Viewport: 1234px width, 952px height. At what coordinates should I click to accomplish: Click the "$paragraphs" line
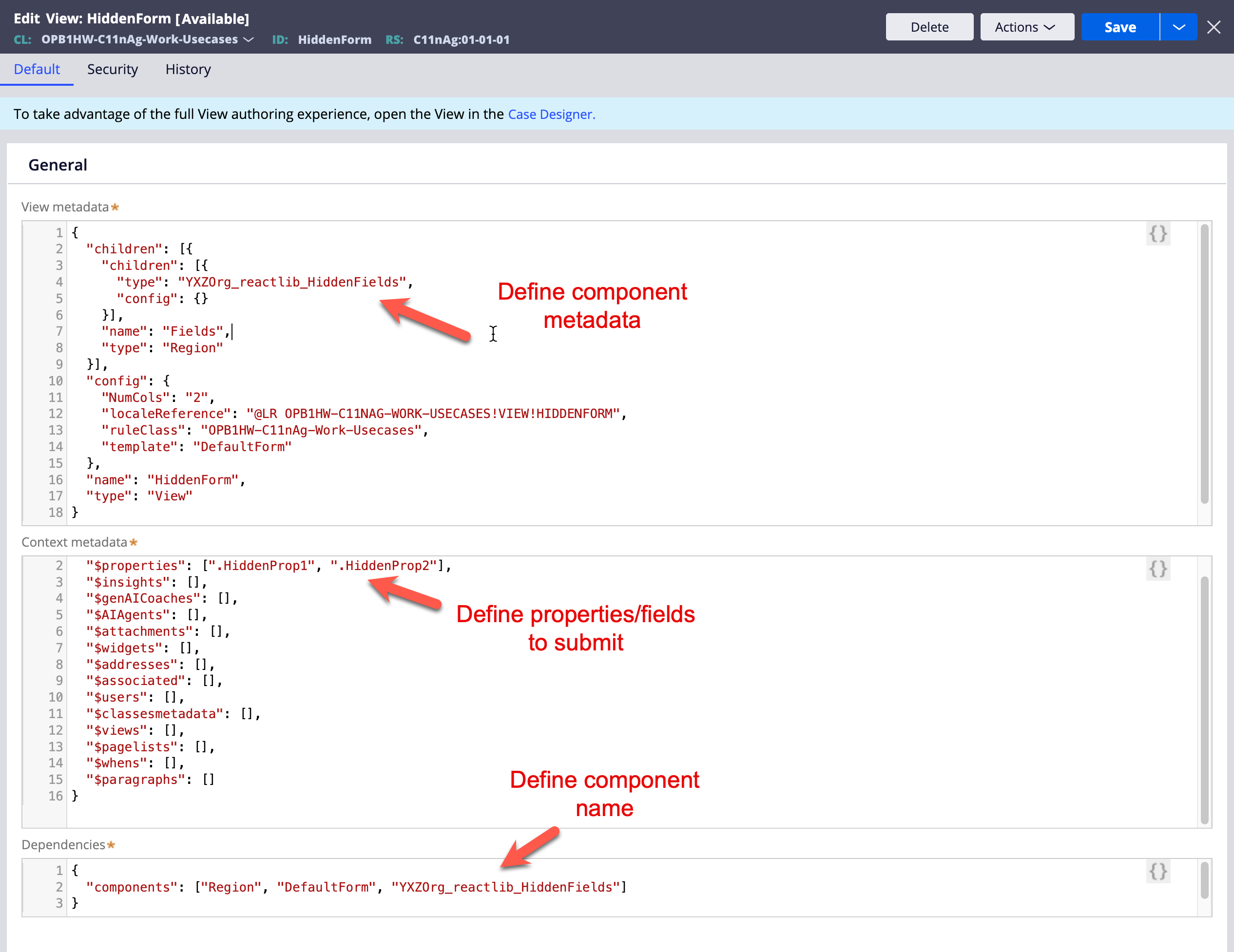click(150, 780)
